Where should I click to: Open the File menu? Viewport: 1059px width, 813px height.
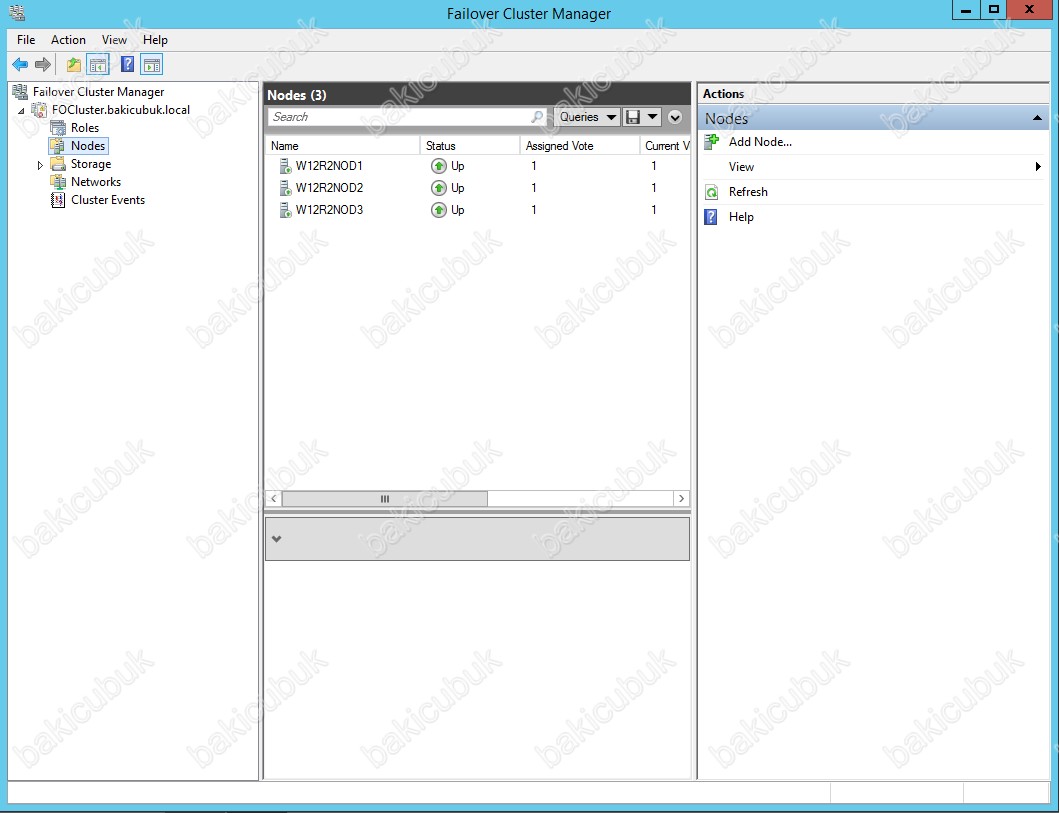pos(26,40)
